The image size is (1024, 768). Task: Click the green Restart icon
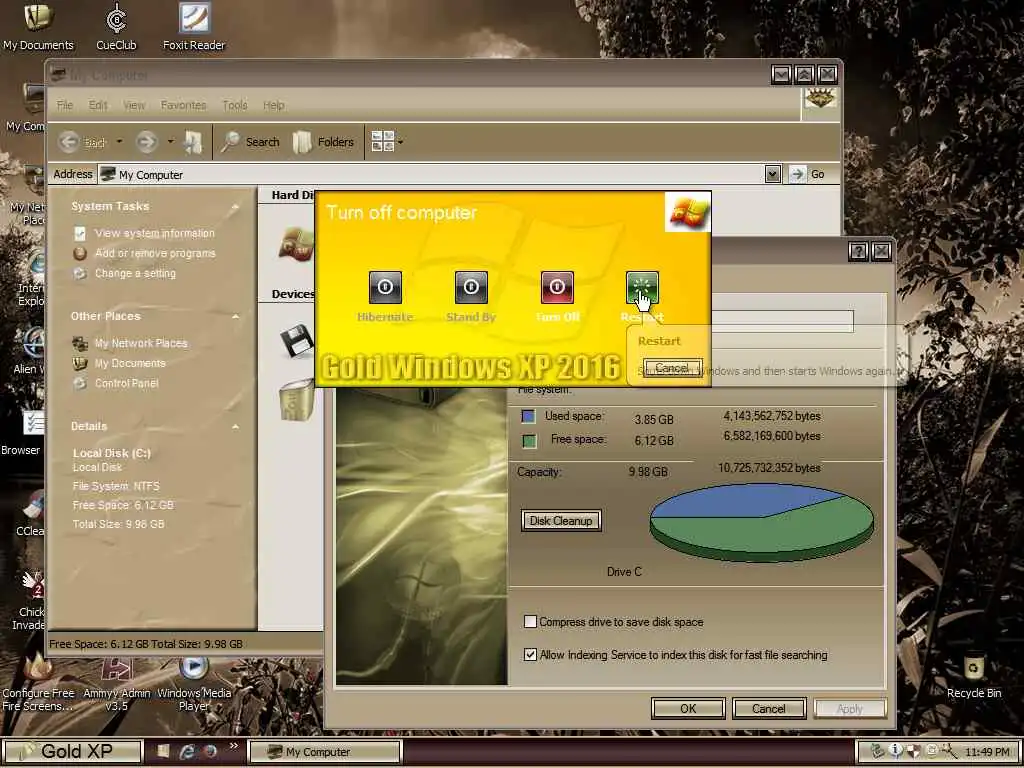tap(642, 287)
